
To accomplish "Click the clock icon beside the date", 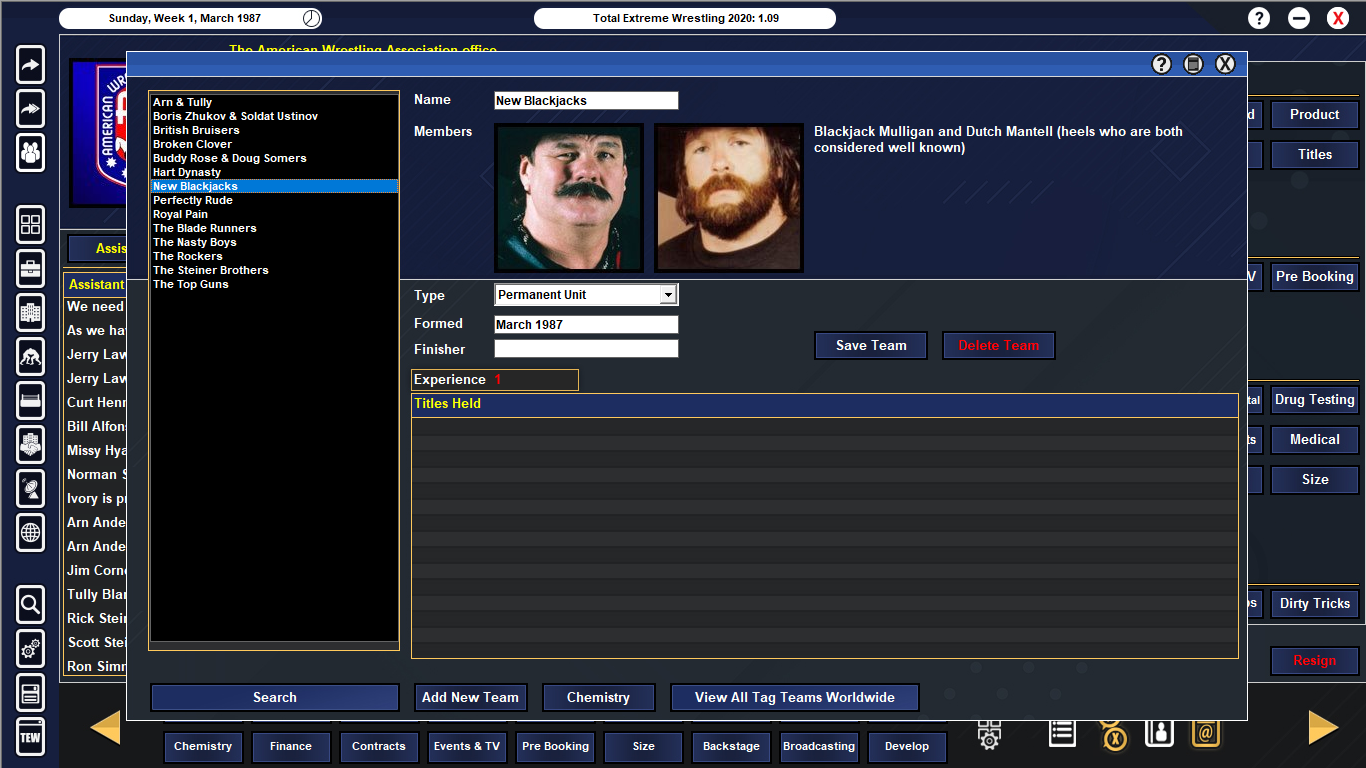I will click(x=311, y=18).
